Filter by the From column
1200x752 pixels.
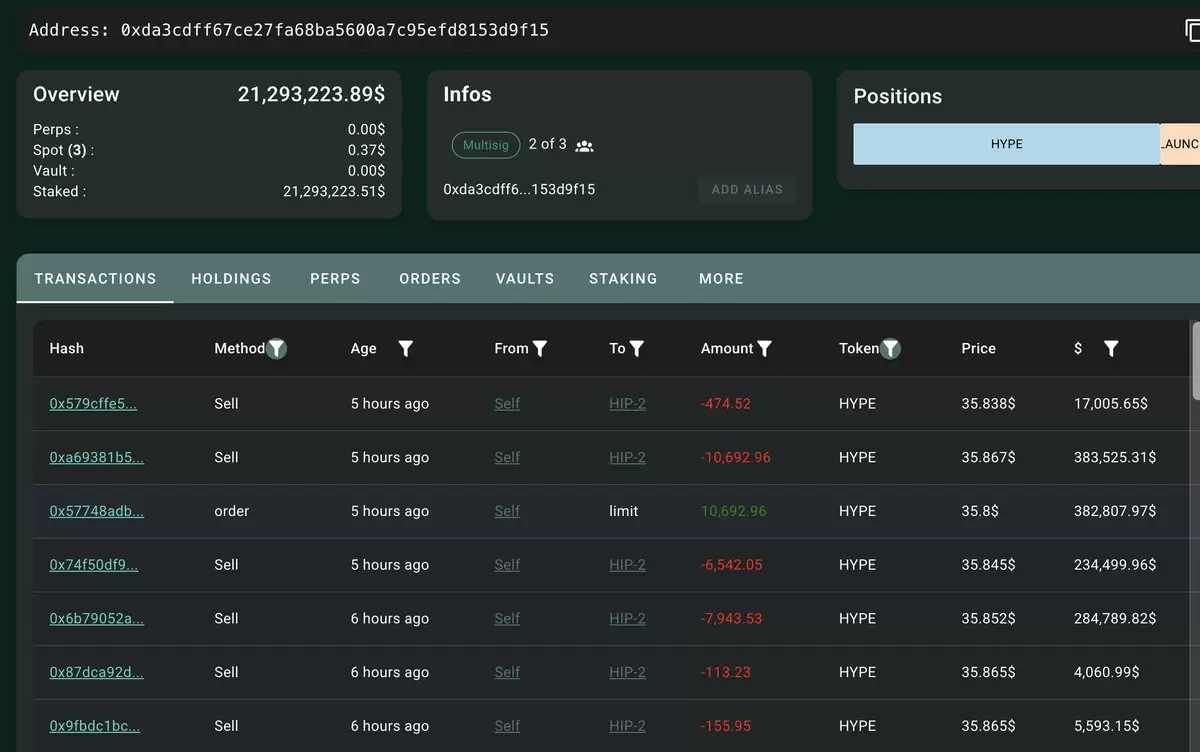[x=540, y=348]
